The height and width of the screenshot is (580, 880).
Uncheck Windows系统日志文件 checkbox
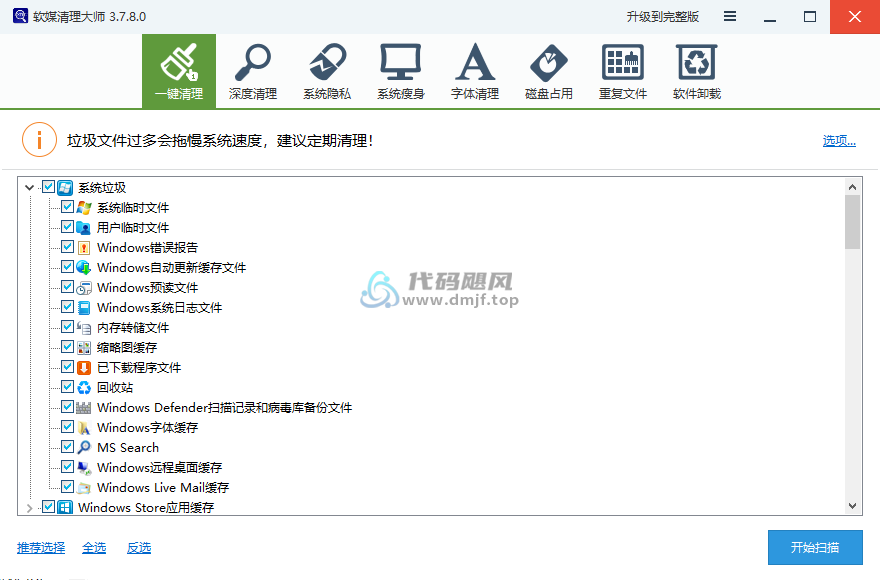click(x=67, y=307)
